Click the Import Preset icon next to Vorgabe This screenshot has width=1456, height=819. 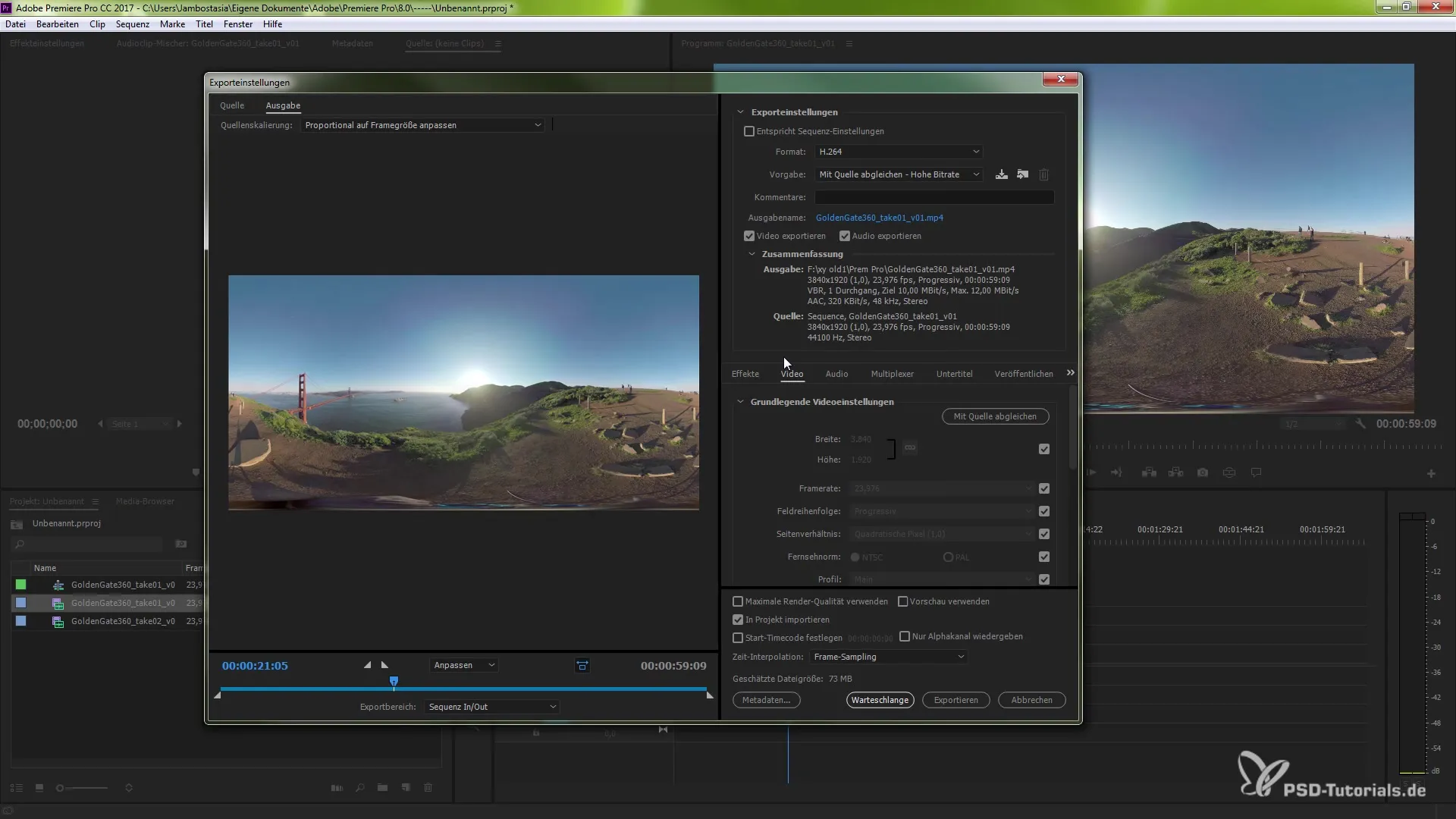click(1023, 174)
